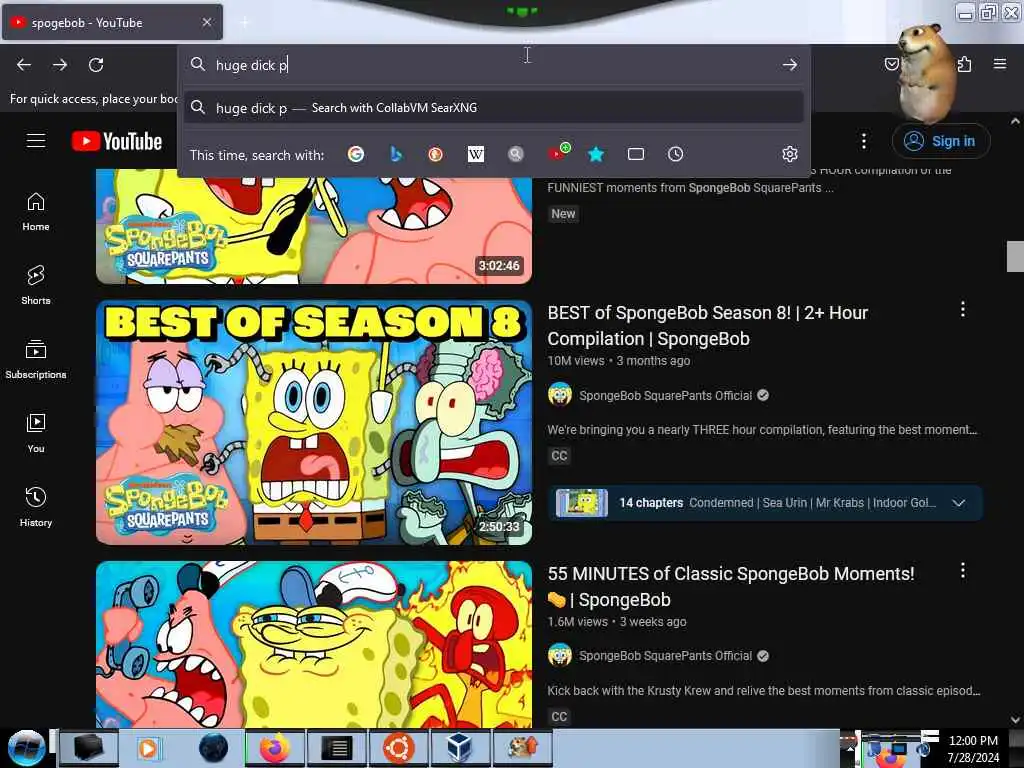Screen dimensions: 1024x768
Task: Click the New badge under first video
Action: click(563, 214)
